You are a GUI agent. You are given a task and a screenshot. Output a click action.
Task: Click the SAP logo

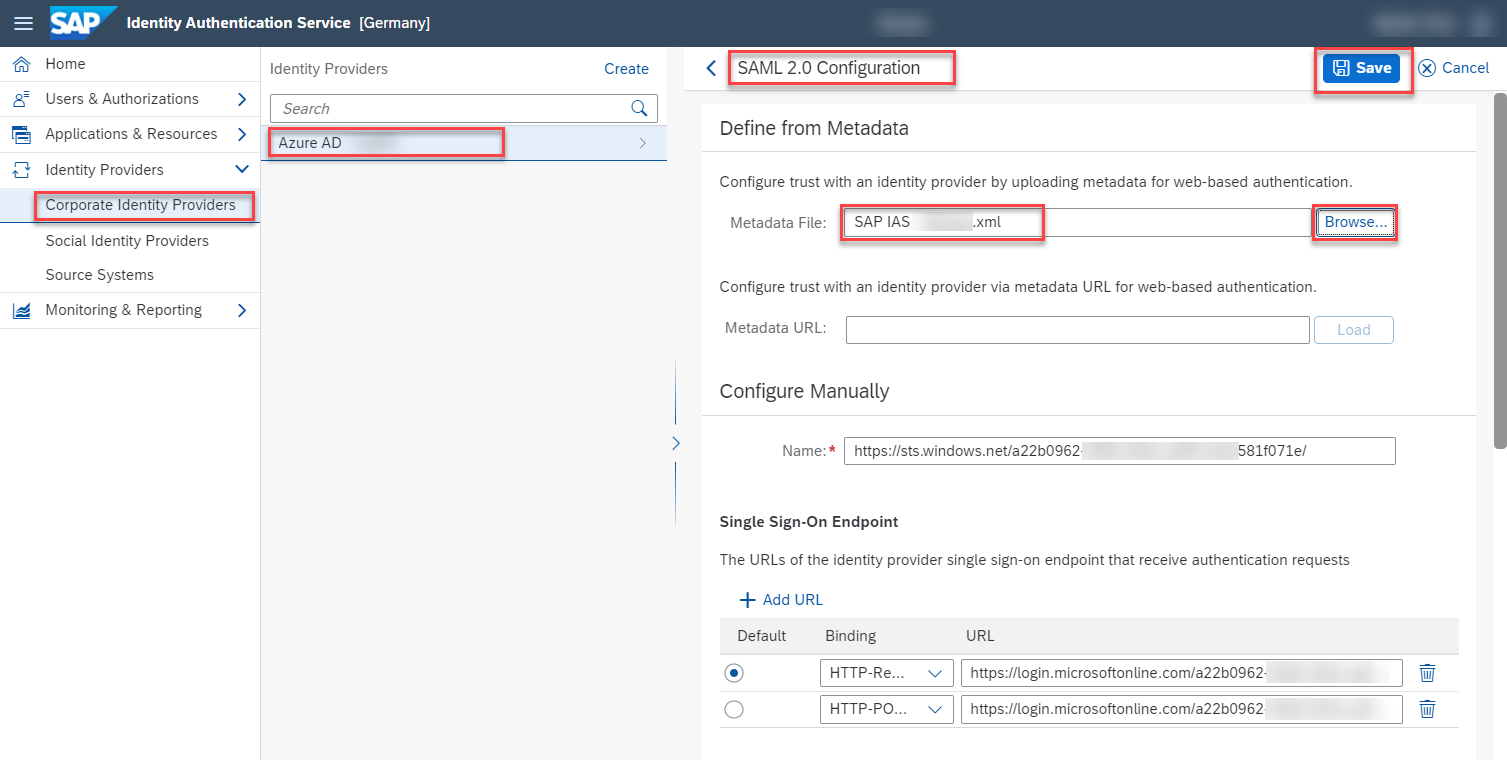pos(83,22)
